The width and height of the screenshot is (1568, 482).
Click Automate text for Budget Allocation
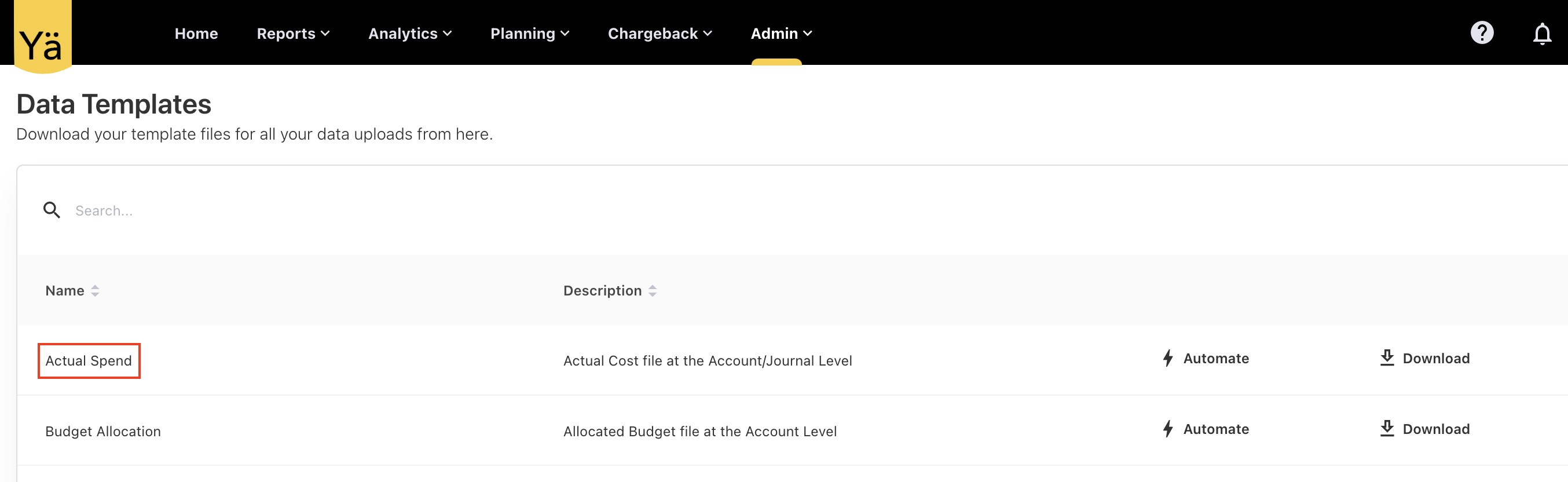(1215, 429)
